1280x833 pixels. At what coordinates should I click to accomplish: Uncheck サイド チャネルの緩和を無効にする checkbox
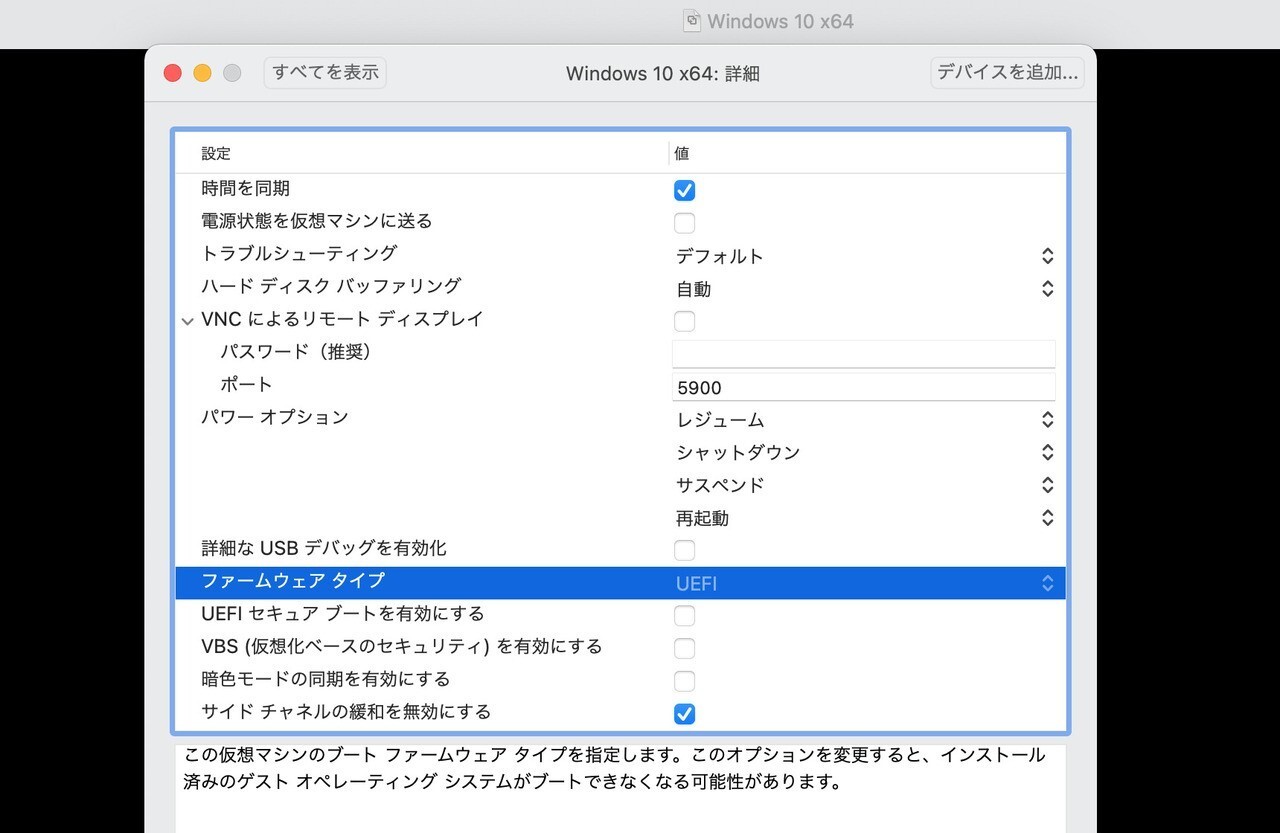(x=684, y=714)
